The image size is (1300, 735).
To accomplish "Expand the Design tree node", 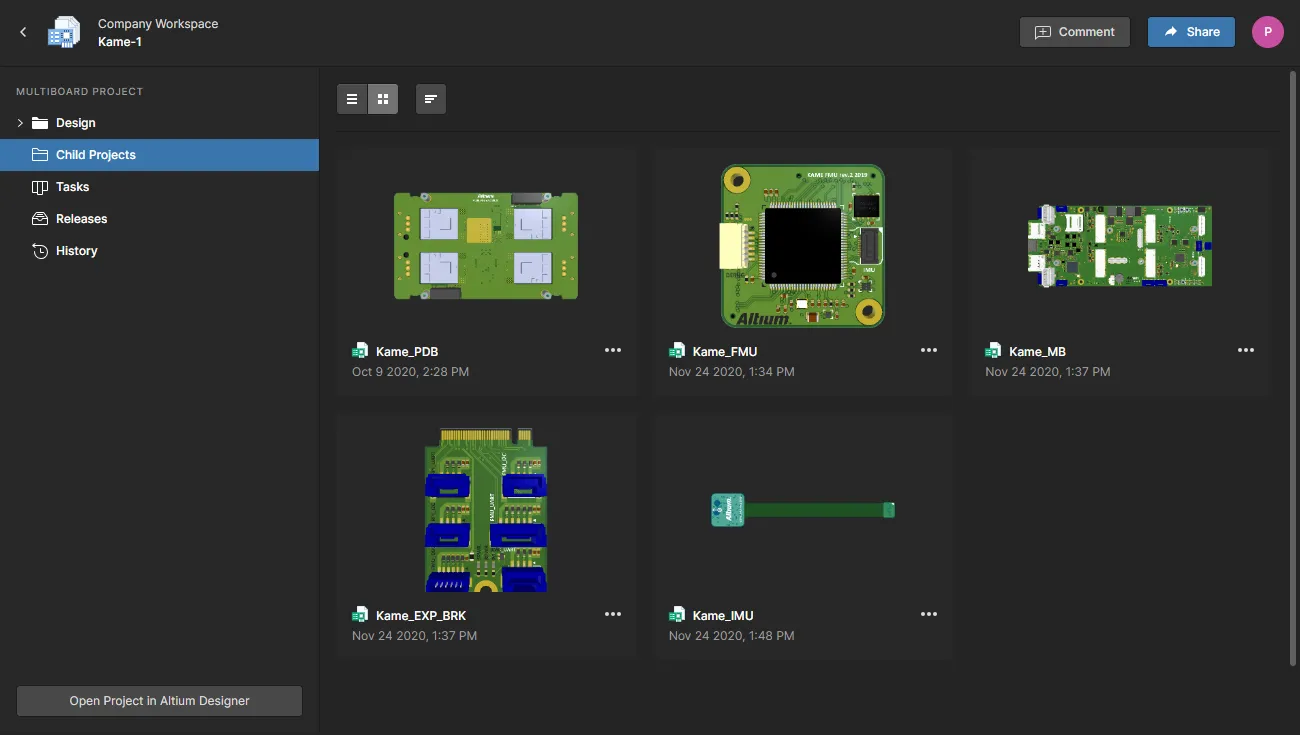I will tap(20, 123).
